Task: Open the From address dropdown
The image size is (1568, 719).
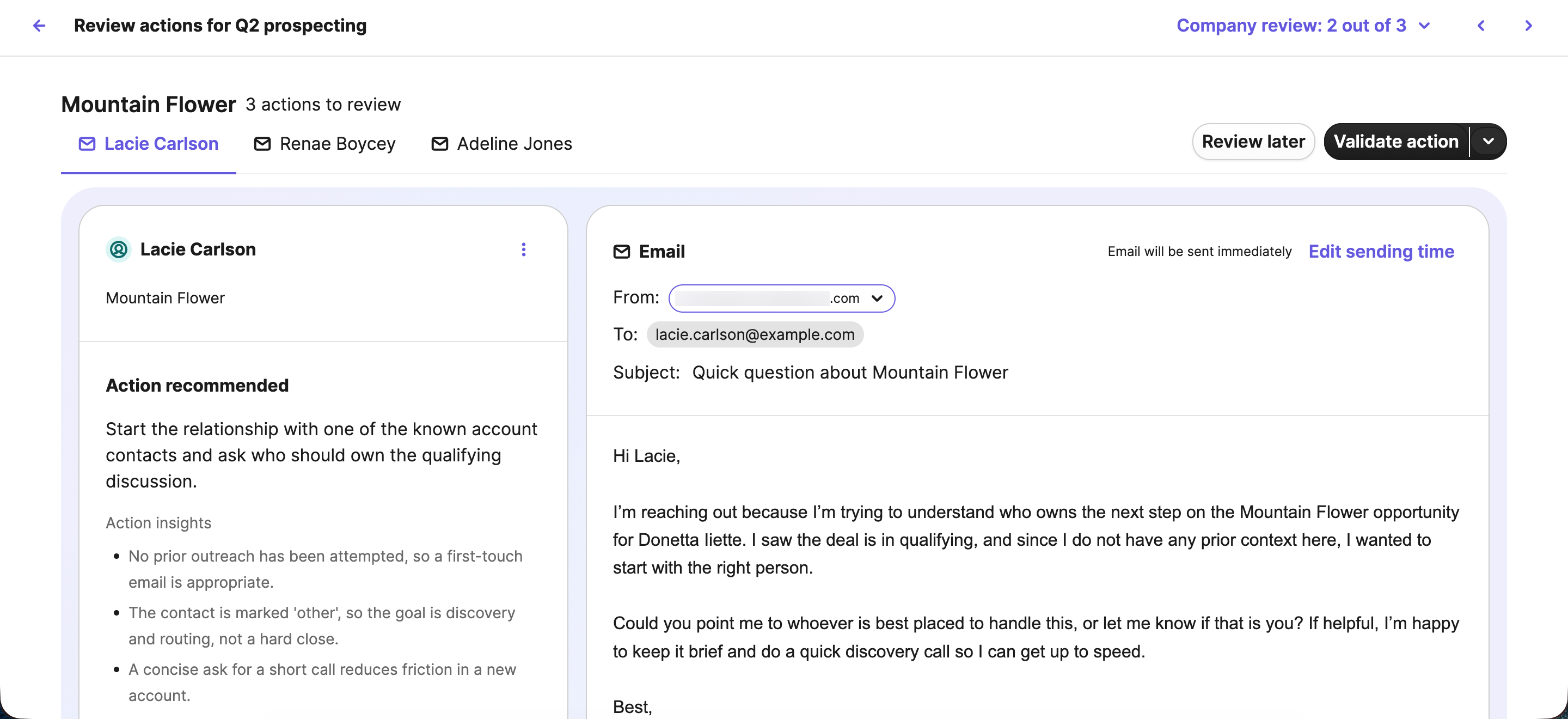Action: point(782,298)
